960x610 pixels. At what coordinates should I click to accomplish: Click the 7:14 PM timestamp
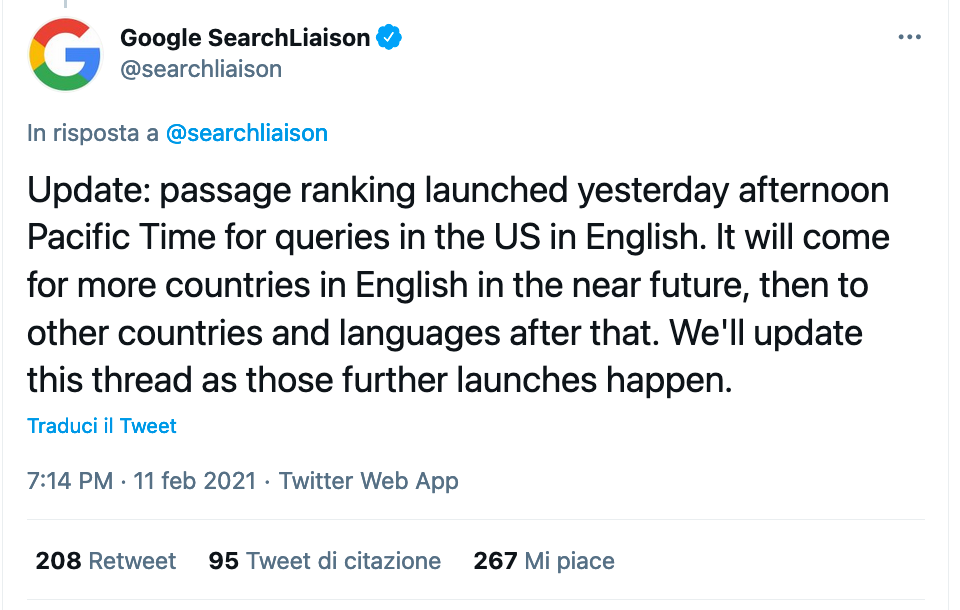click(x=70, y=481)
